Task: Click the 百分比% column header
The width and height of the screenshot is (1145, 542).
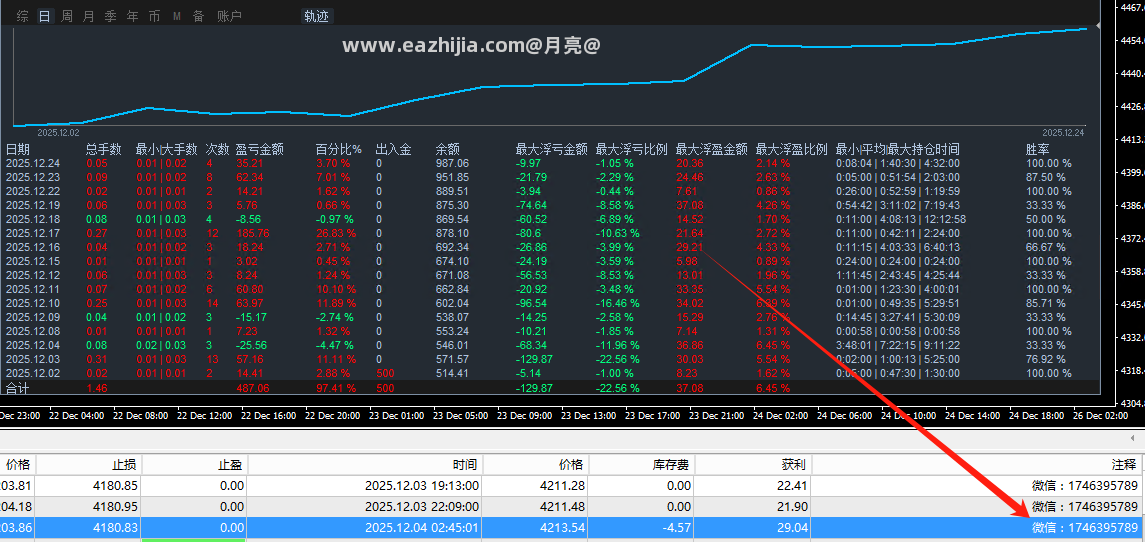Action: click(x=339, y=150)
